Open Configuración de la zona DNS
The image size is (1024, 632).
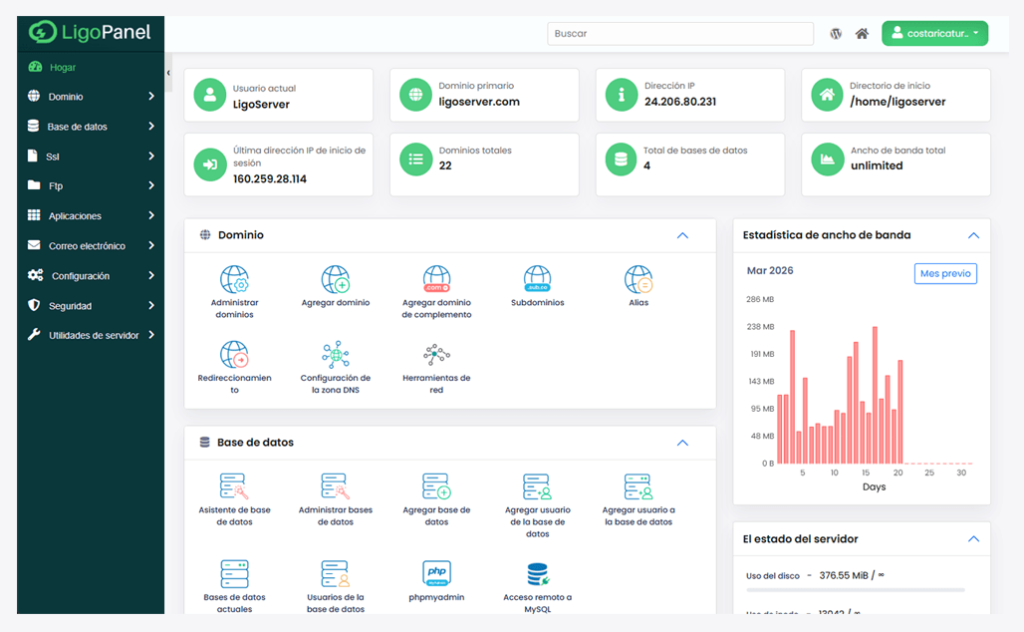335,356
